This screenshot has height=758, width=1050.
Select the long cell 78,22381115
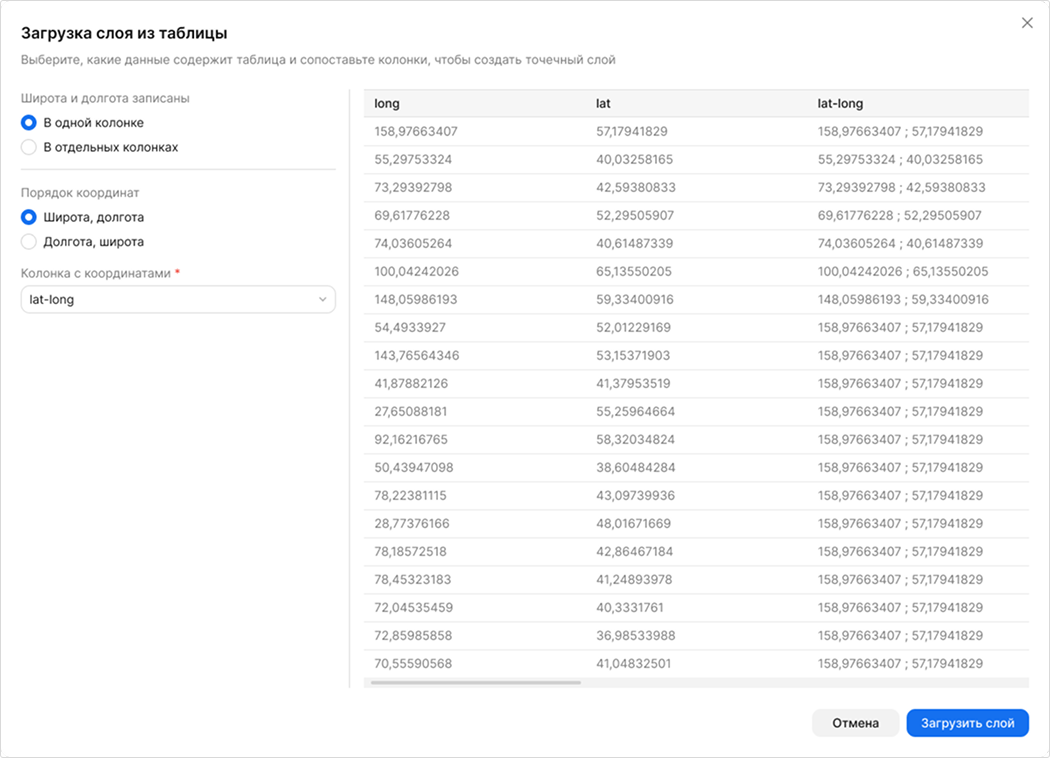click(x=410, y=496)
